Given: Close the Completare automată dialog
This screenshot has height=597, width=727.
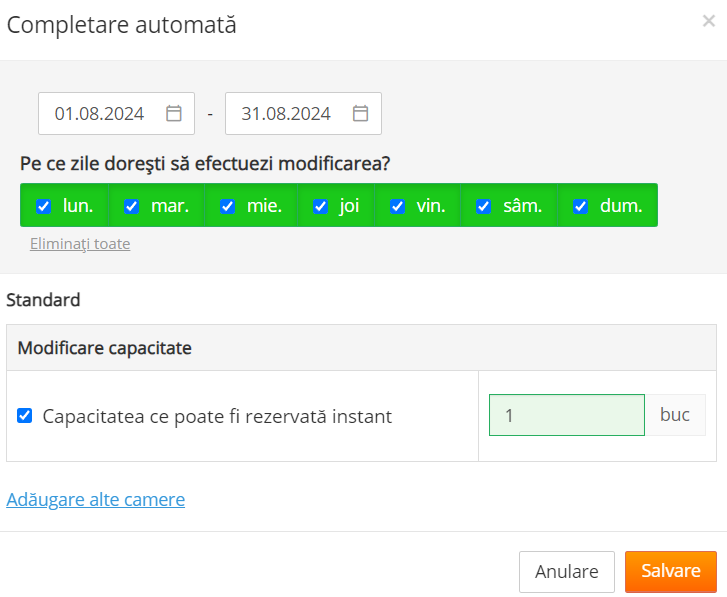Looking at the screenshot, I should coord(708,21).
